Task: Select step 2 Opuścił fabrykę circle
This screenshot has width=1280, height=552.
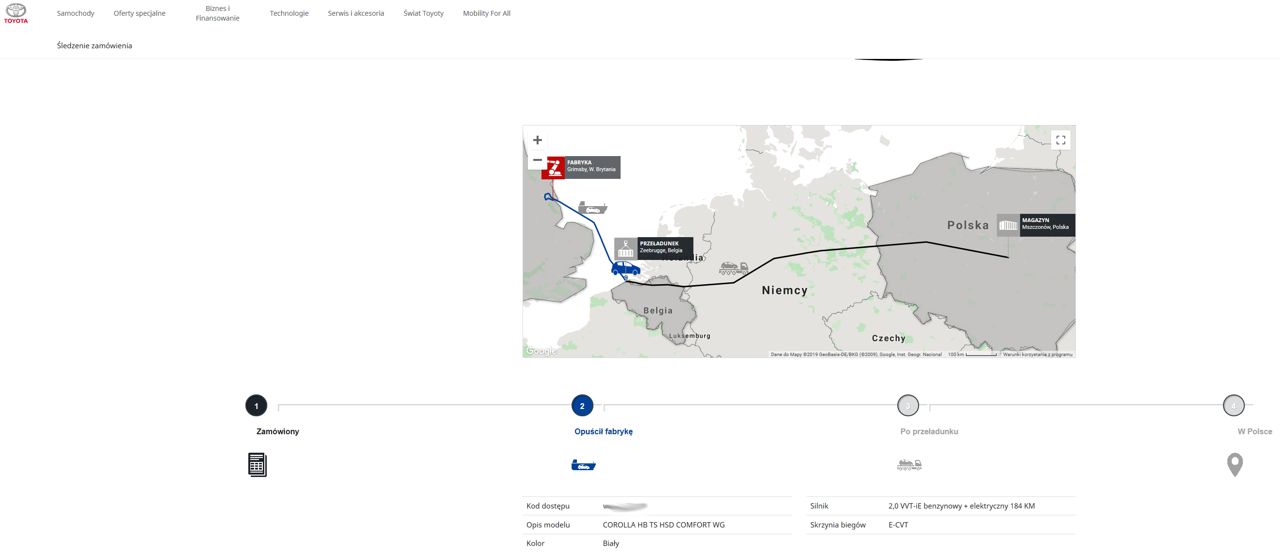Action: pos(582,405)
